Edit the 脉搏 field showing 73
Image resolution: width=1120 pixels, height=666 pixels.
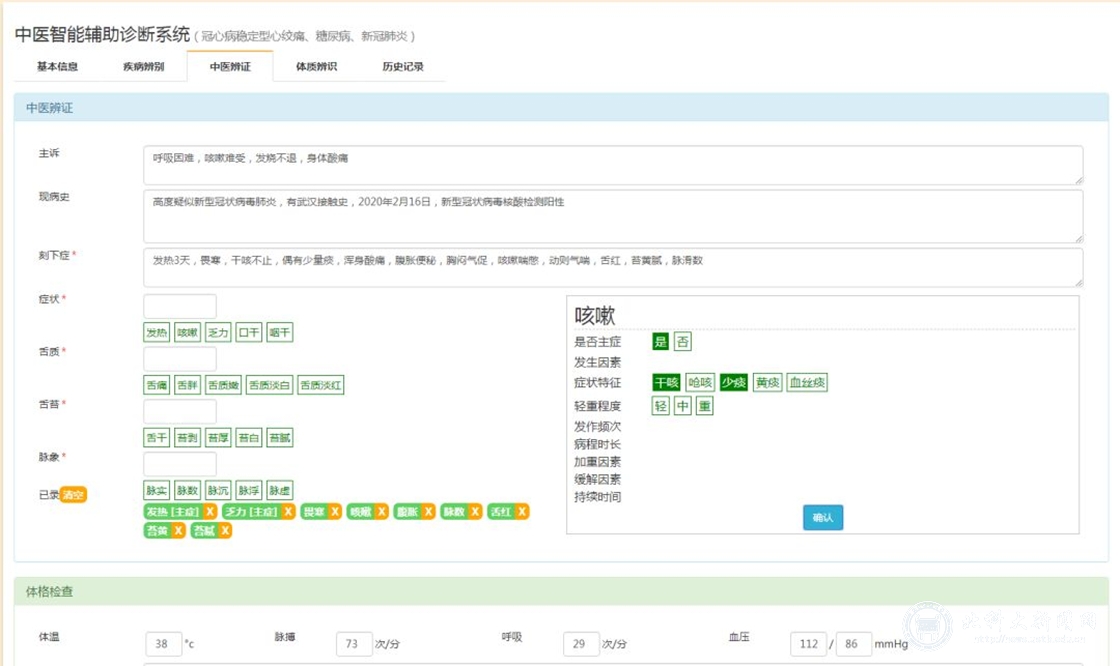[x=354, y=644]
